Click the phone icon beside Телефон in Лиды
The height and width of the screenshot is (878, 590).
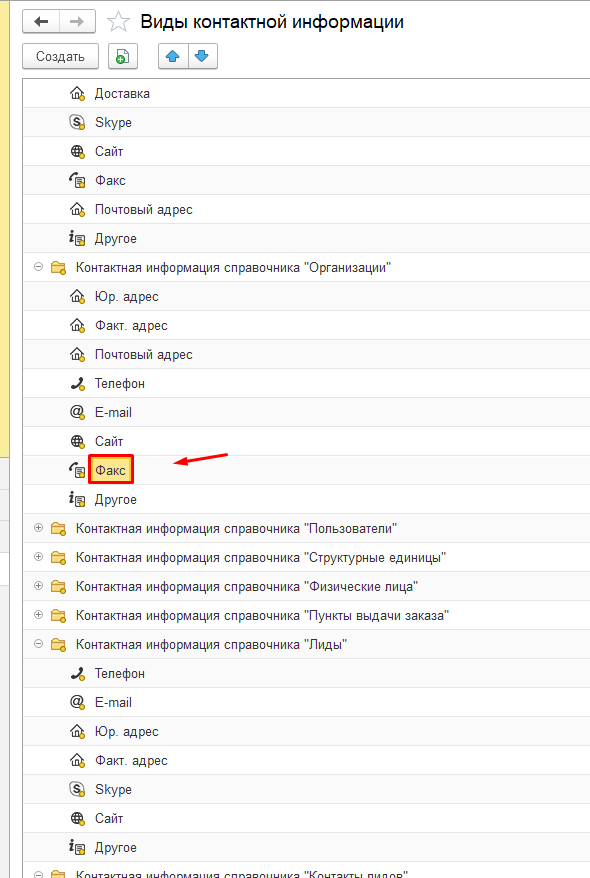click(x=77, y=674)
